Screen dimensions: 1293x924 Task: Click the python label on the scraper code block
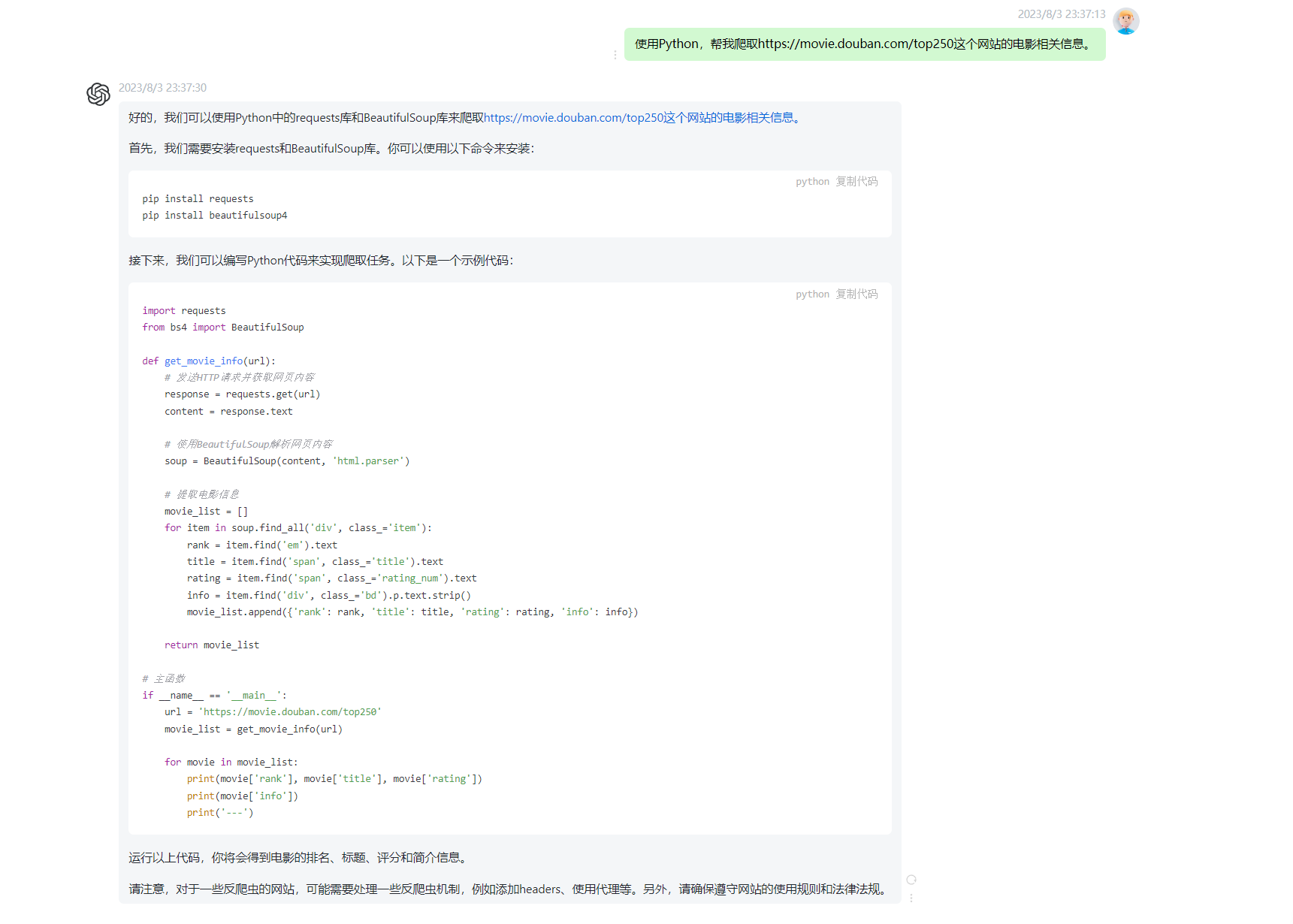812,294
